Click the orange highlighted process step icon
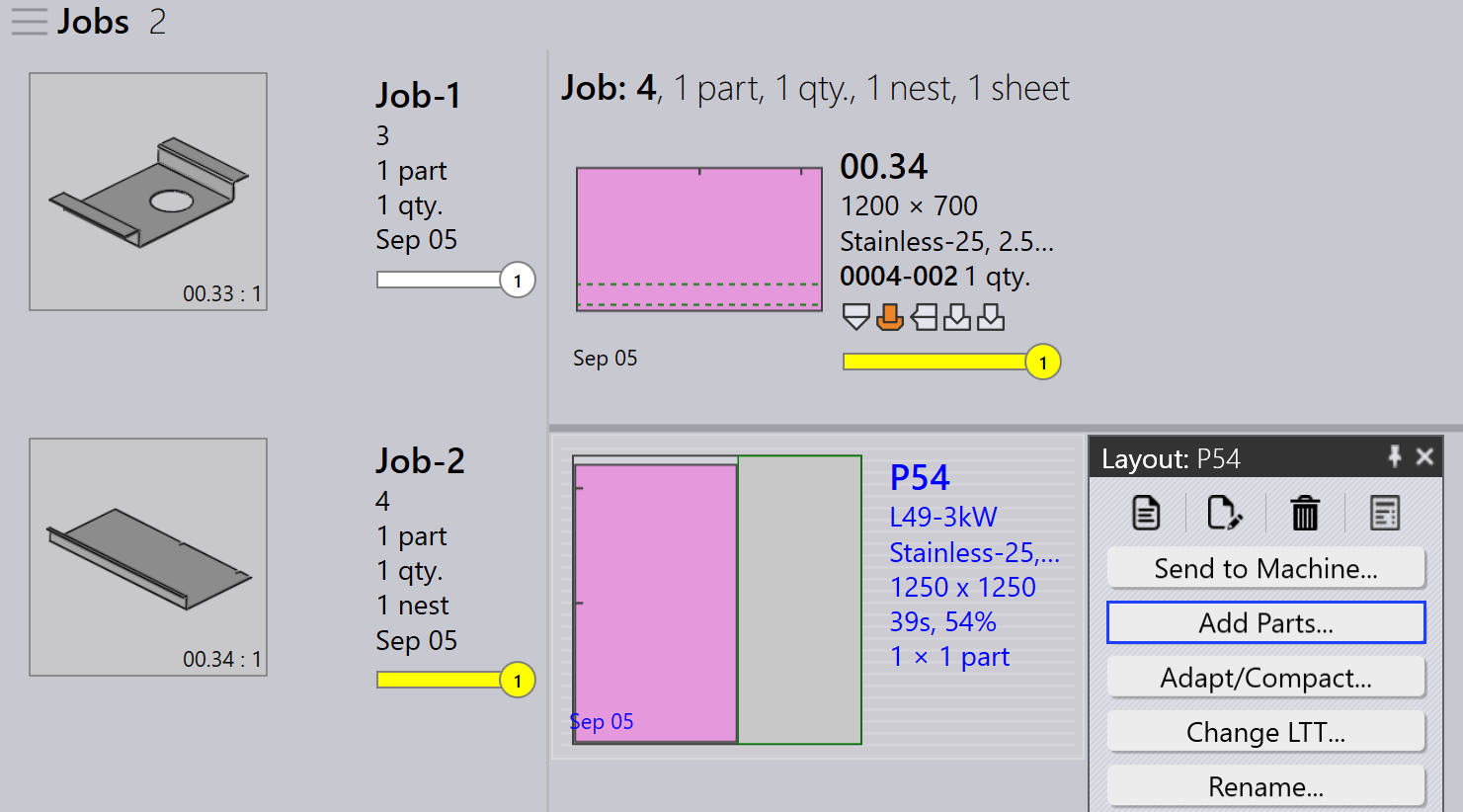 (890, 317)
